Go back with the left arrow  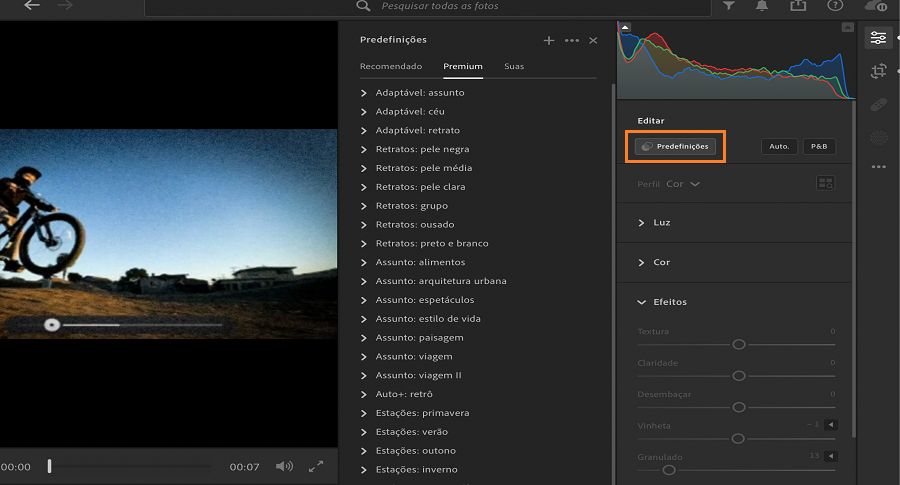click(x=32, y=6)
